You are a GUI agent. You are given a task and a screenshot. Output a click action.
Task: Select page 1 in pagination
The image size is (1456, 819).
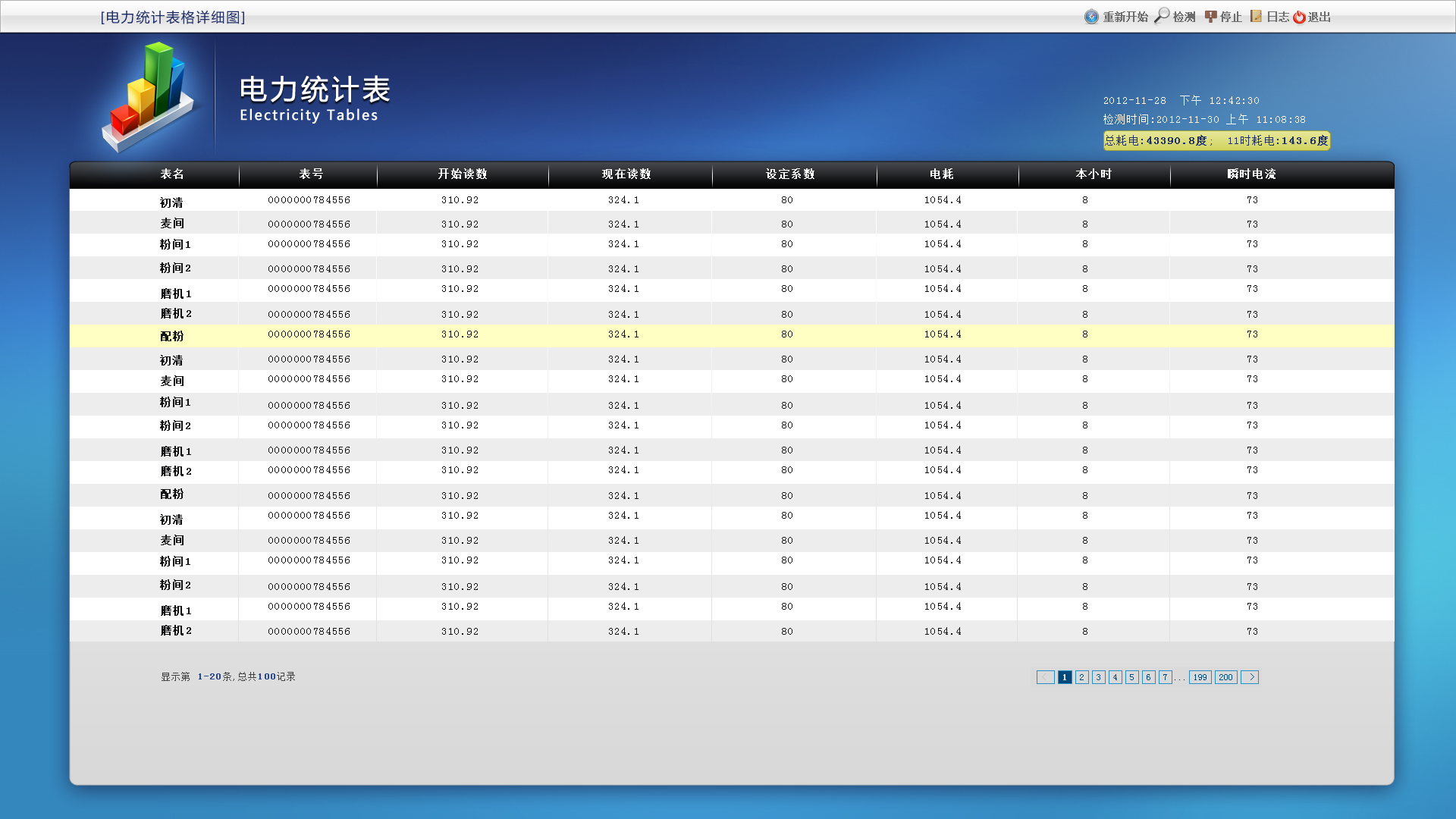coord(1065,677)
